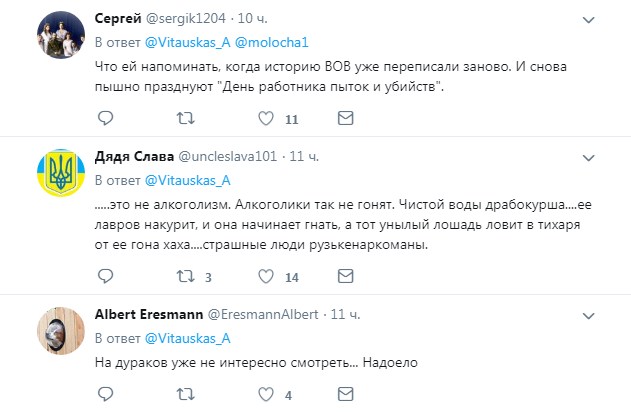Reply to Albert Eresmann's tweet
This screenshot has width=631, height=412.
tap(106, 395)
